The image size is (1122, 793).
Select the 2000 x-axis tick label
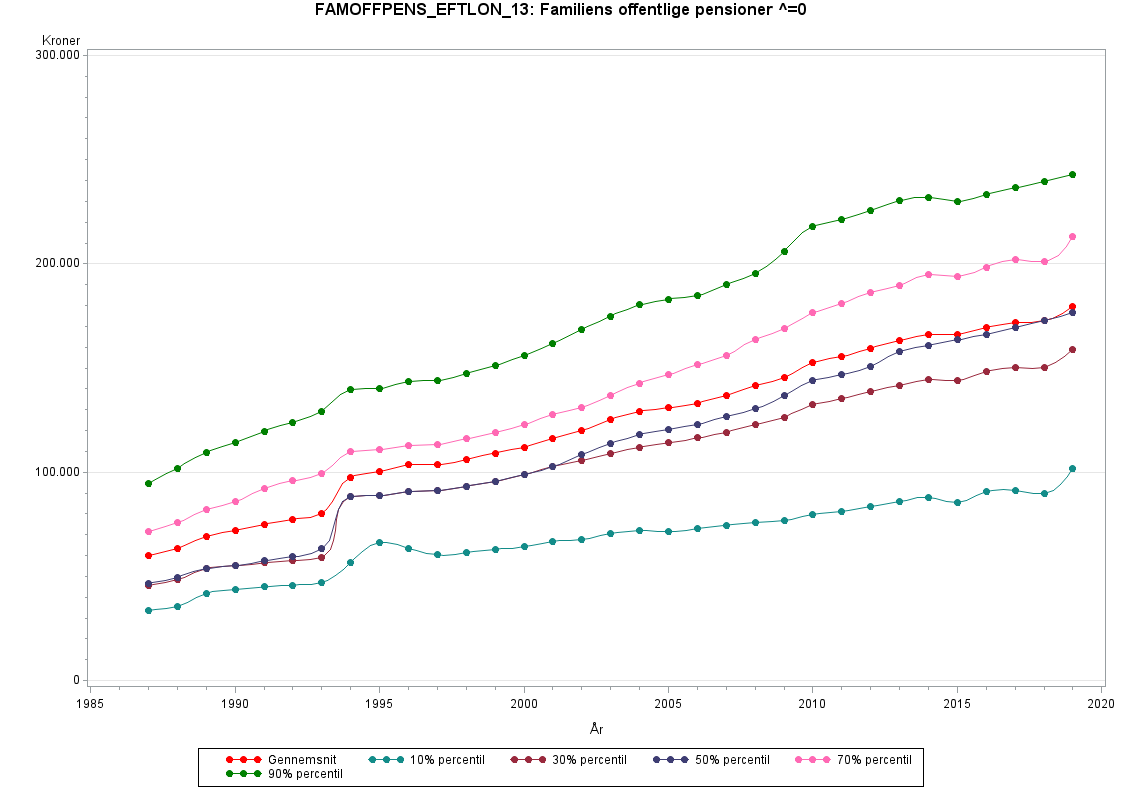point(524,704)
